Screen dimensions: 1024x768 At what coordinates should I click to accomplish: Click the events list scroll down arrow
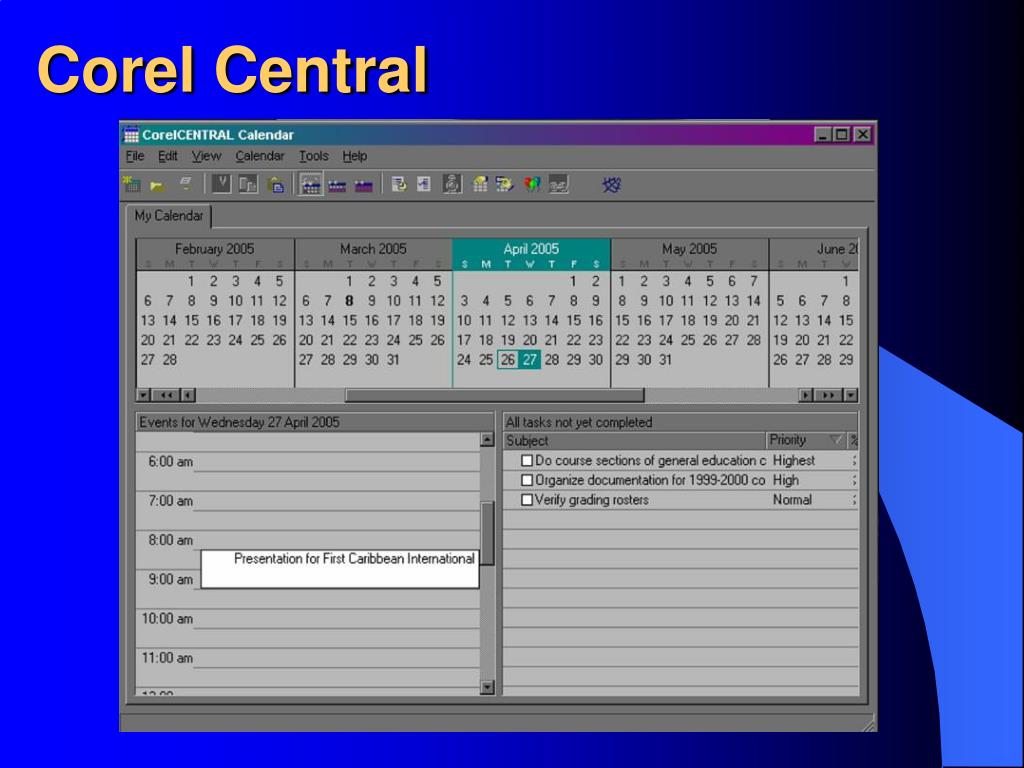click(487, 687)
